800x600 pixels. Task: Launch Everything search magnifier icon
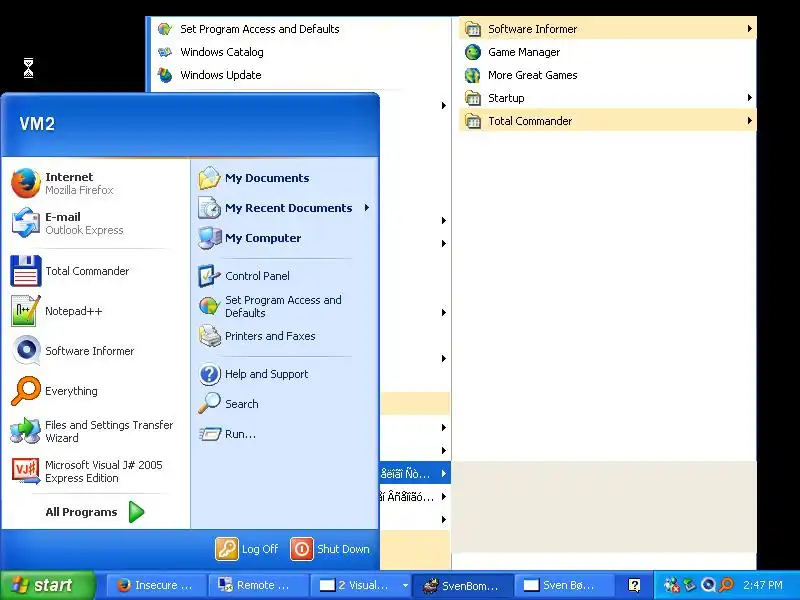26,391
